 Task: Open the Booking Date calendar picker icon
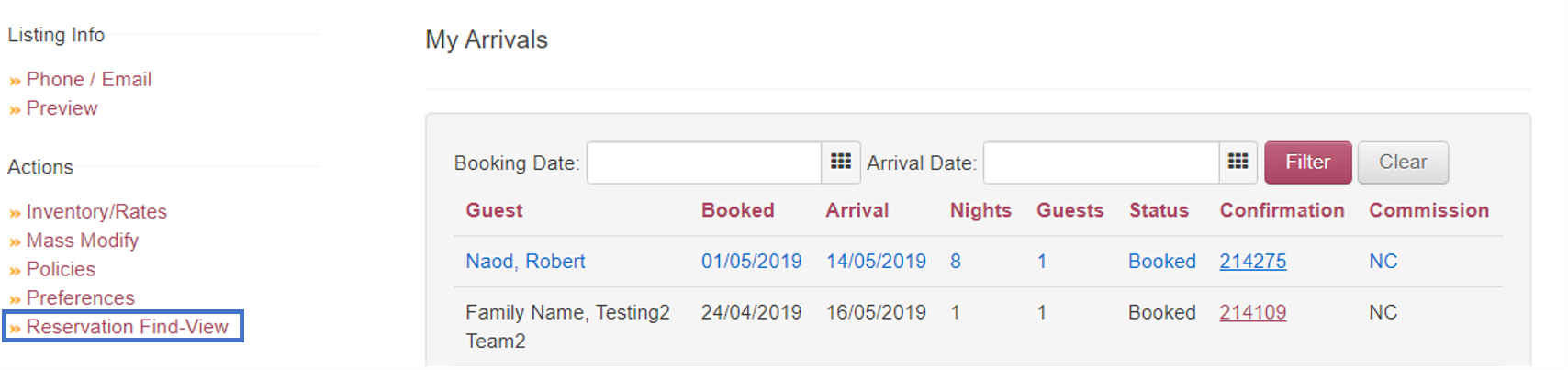click(x=840, y=163)
